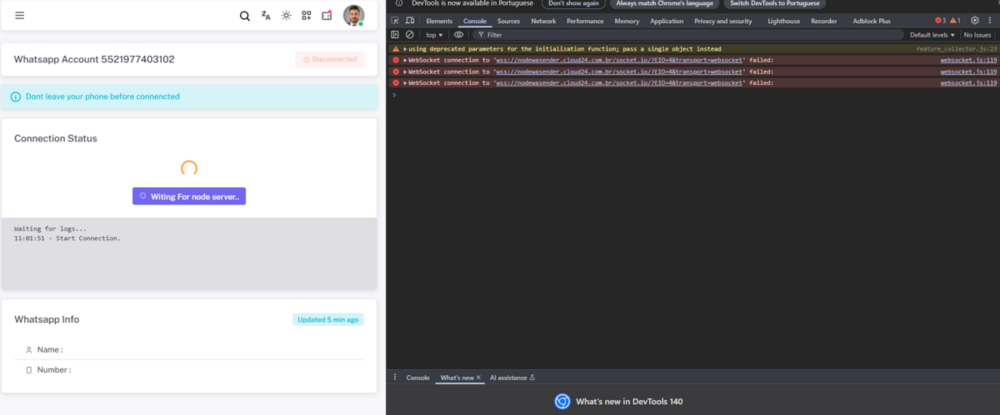The height and width of the screenshot is (415, 1000).
Task: Clear console with the circle-slash icon
Action: point(410,34)
